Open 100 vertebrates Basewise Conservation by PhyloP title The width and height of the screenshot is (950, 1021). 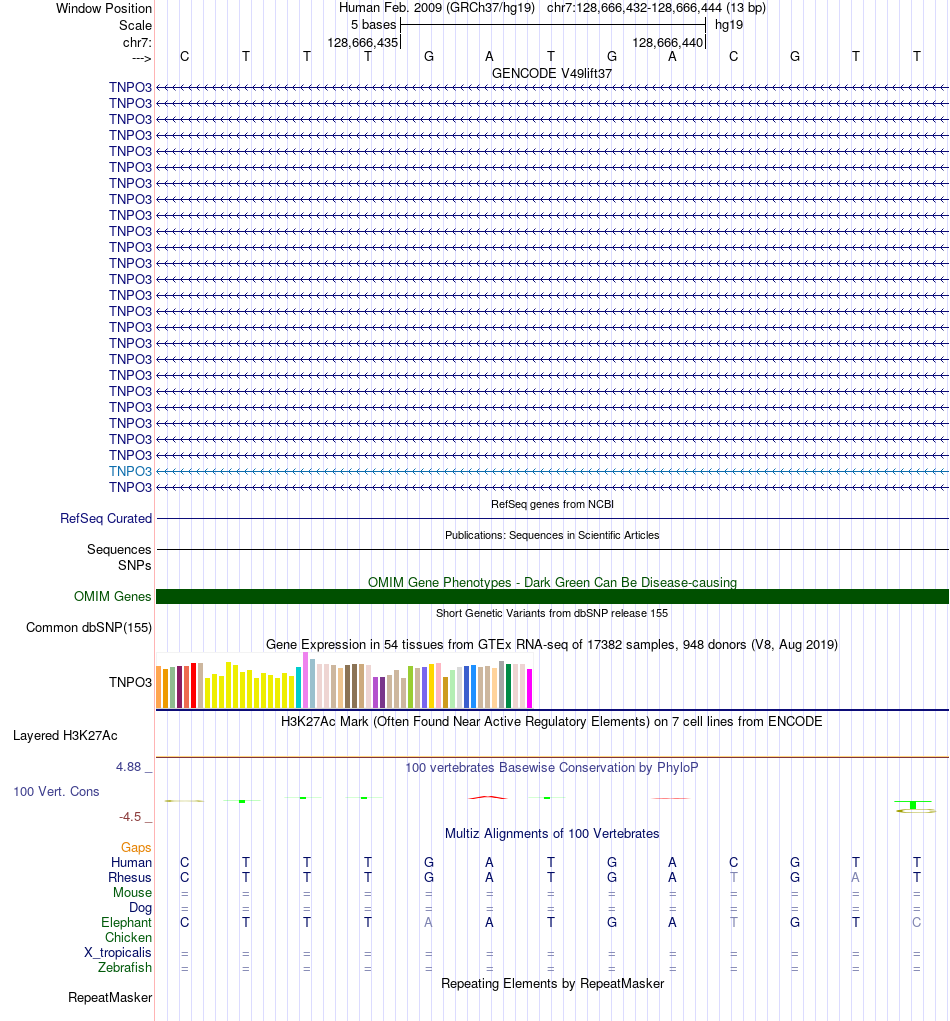[552, 767]
